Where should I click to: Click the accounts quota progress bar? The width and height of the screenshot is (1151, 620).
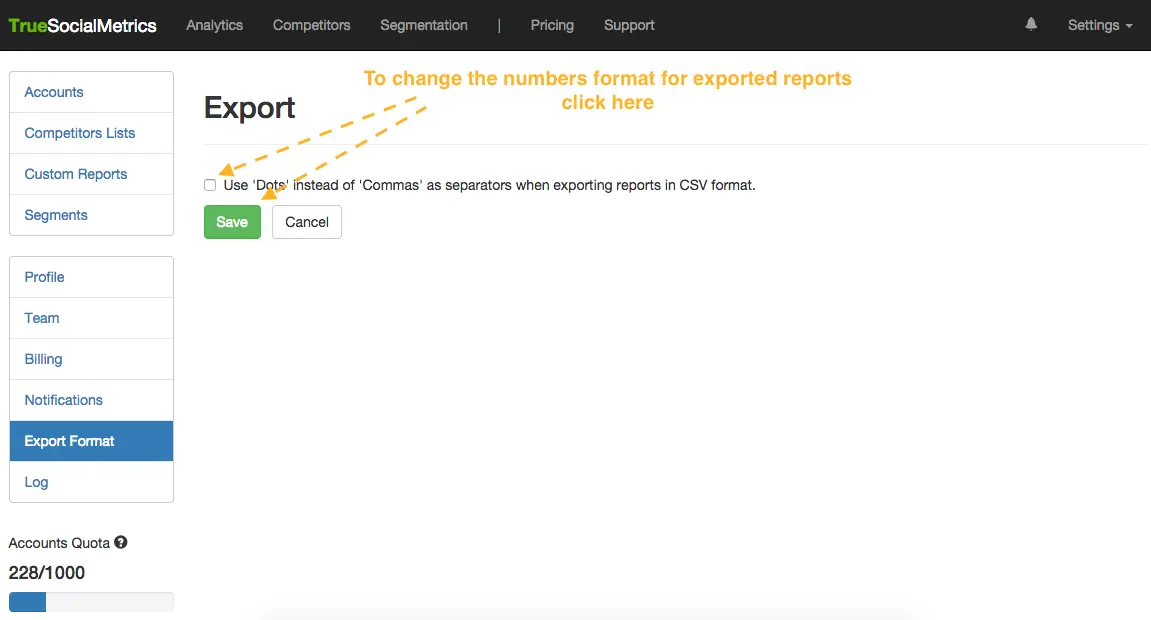point(91,602)
